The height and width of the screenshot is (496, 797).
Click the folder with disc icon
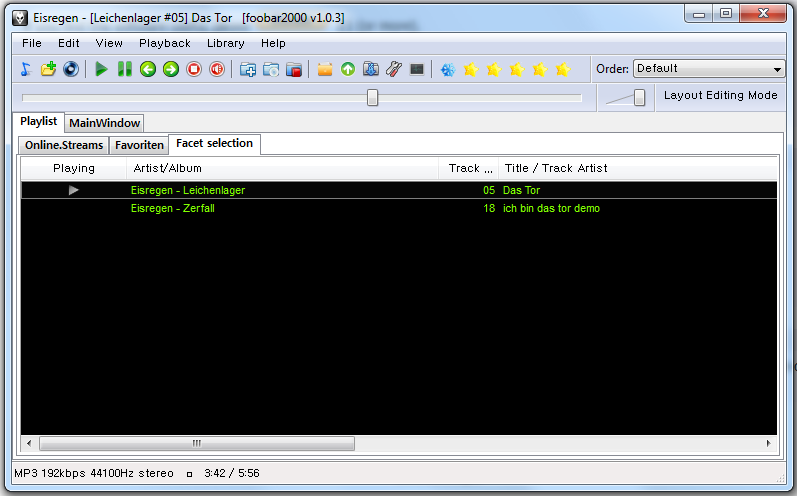pyautogui.click(x=271, y=69)
